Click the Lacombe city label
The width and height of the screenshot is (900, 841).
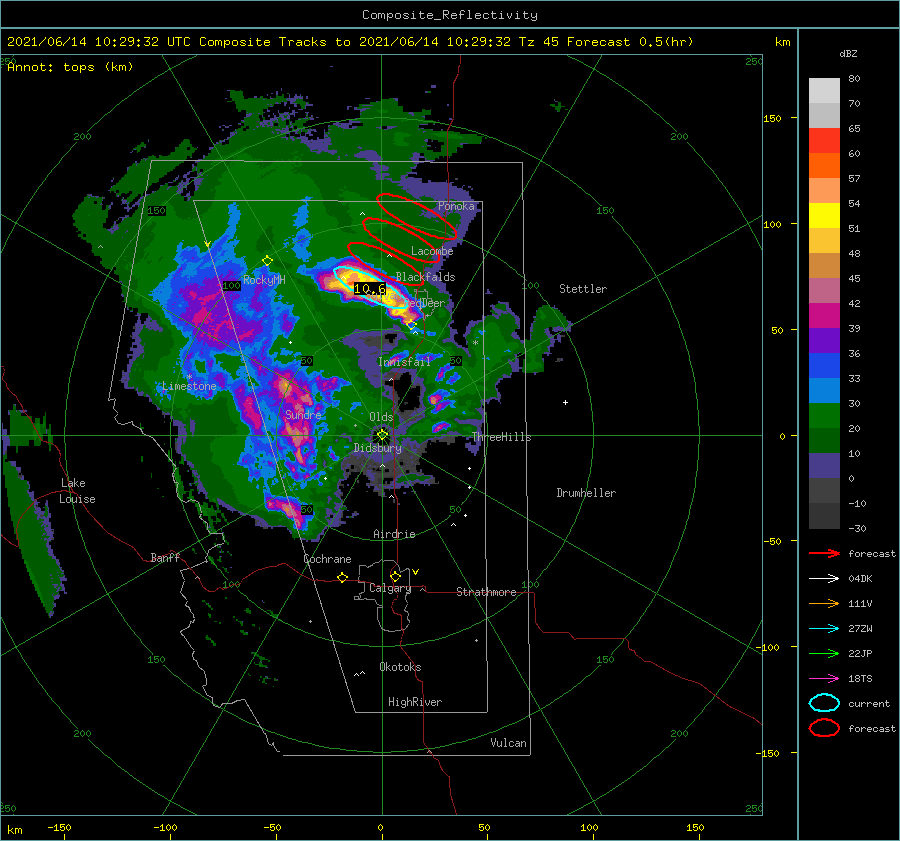(432, 251)
